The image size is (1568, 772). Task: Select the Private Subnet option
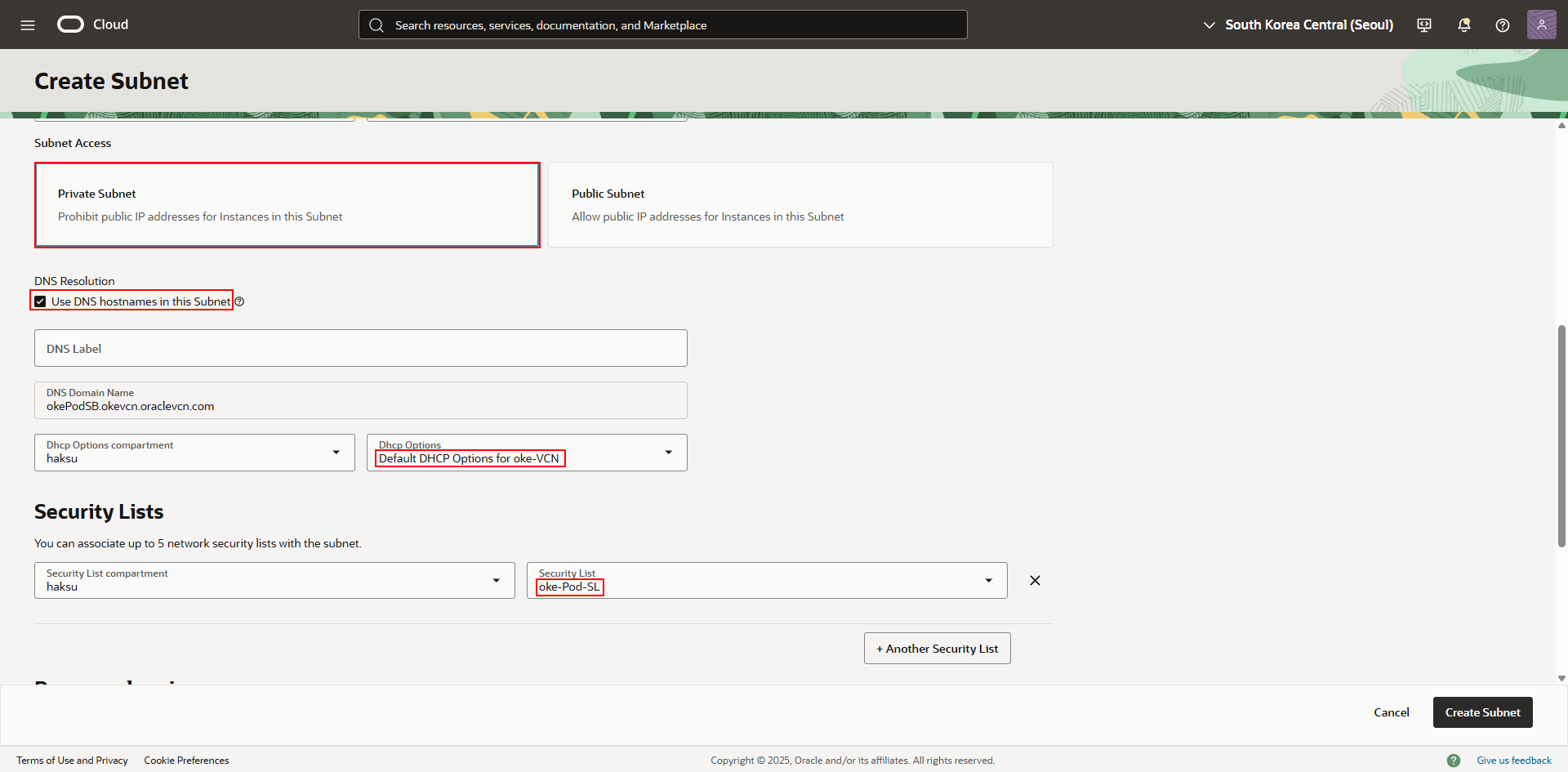click(x=287, y=205)
